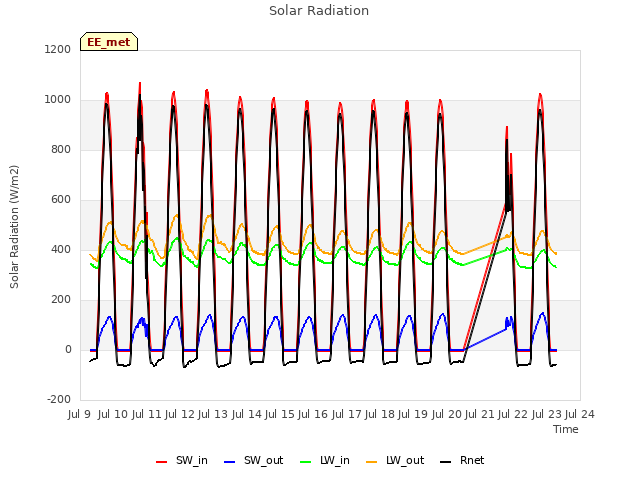Click the Jul 10 x-axis tick label
Screen dimensions: 640x480
click(x=113, y=415)
